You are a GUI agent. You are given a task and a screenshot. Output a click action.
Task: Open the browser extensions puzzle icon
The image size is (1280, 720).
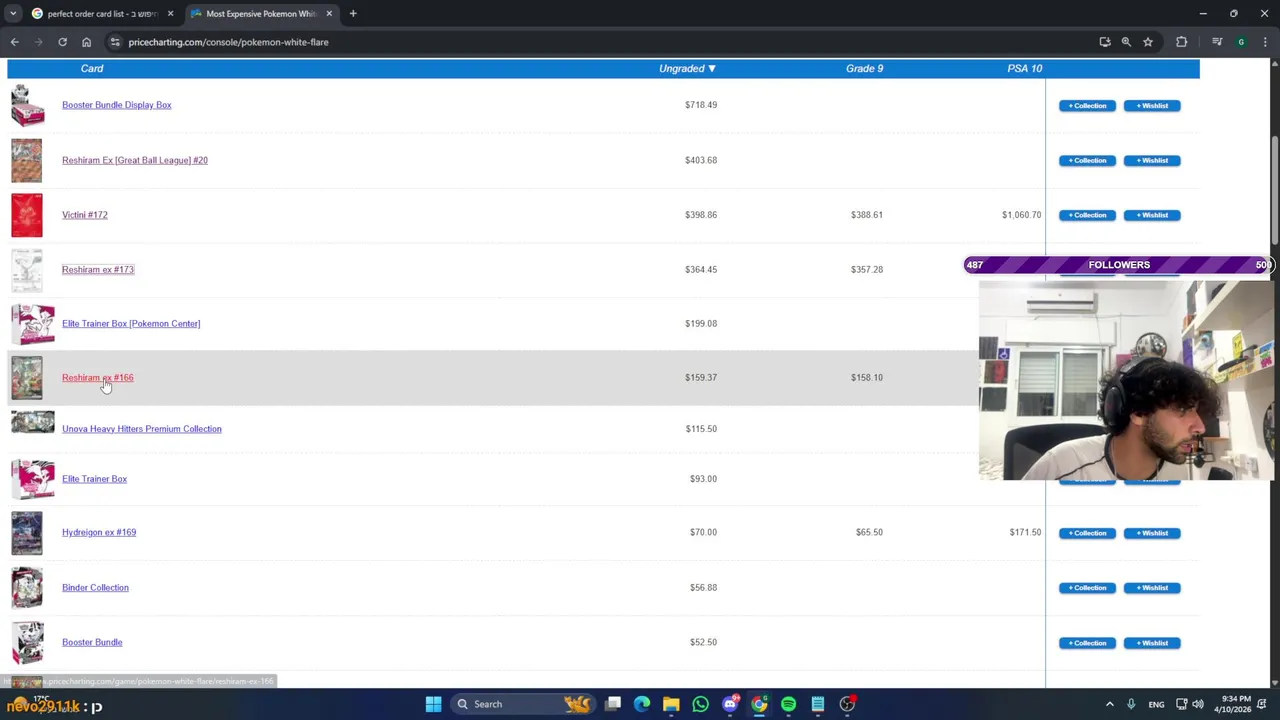1182,42
